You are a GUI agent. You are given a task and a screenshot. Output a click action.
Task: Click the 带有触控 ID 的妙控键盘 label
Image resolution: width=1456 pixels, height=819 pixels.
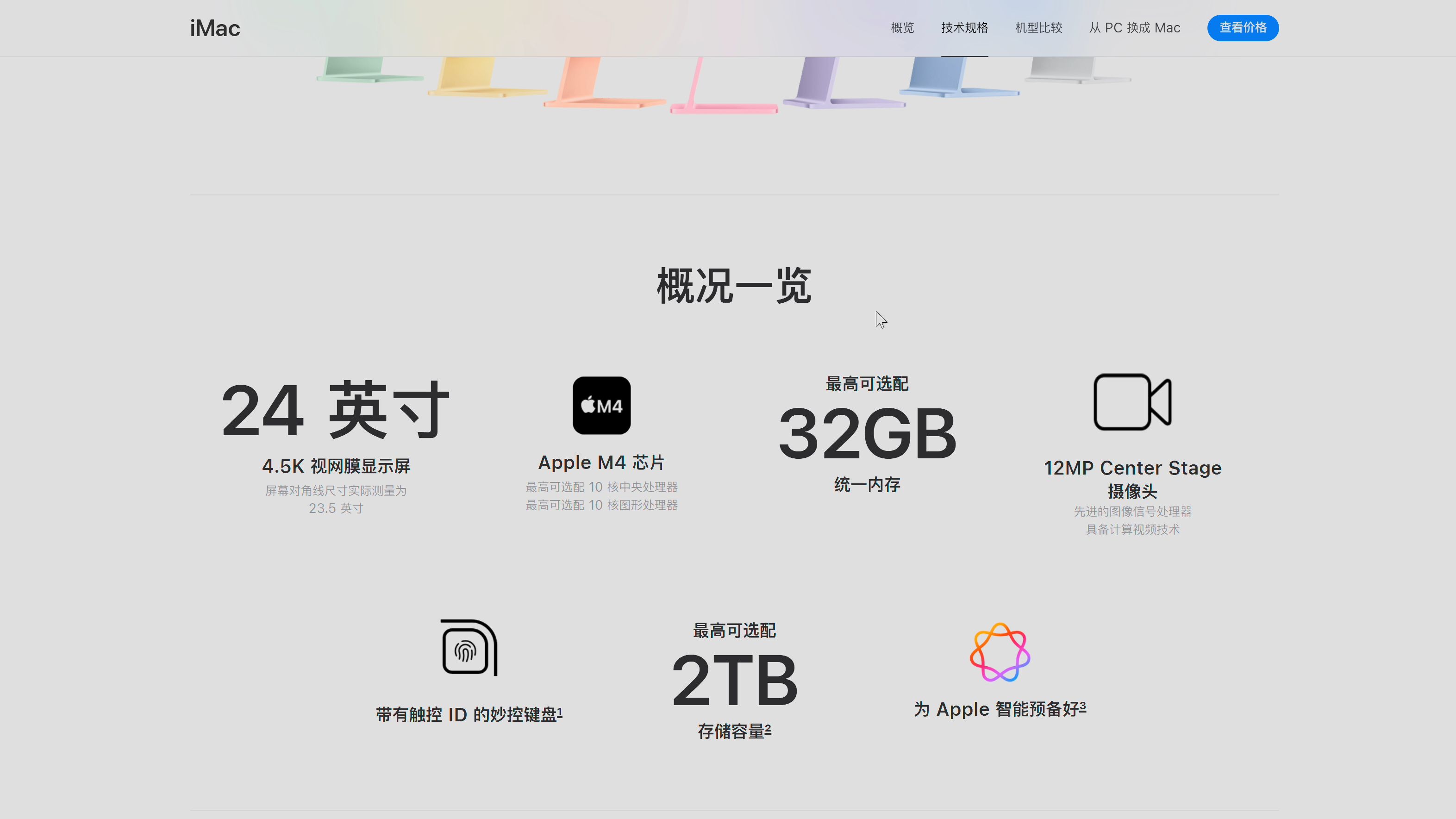pos(469,714)
